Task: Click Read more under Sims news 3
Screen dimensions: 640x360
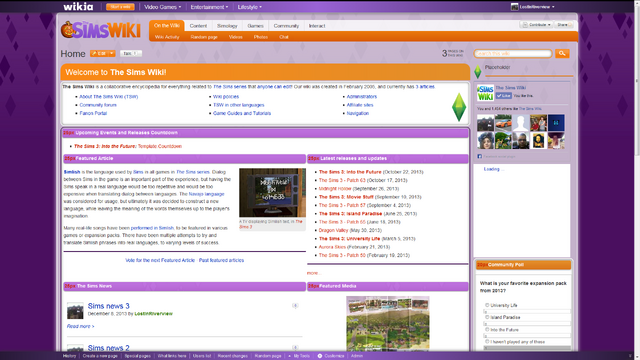Action: (80, 326)
